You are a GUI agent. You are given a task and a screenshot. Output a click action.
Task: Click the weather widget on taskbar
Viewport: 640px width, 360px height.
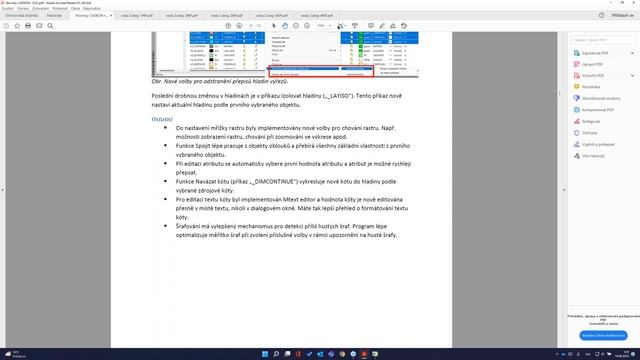coord(15,354)
